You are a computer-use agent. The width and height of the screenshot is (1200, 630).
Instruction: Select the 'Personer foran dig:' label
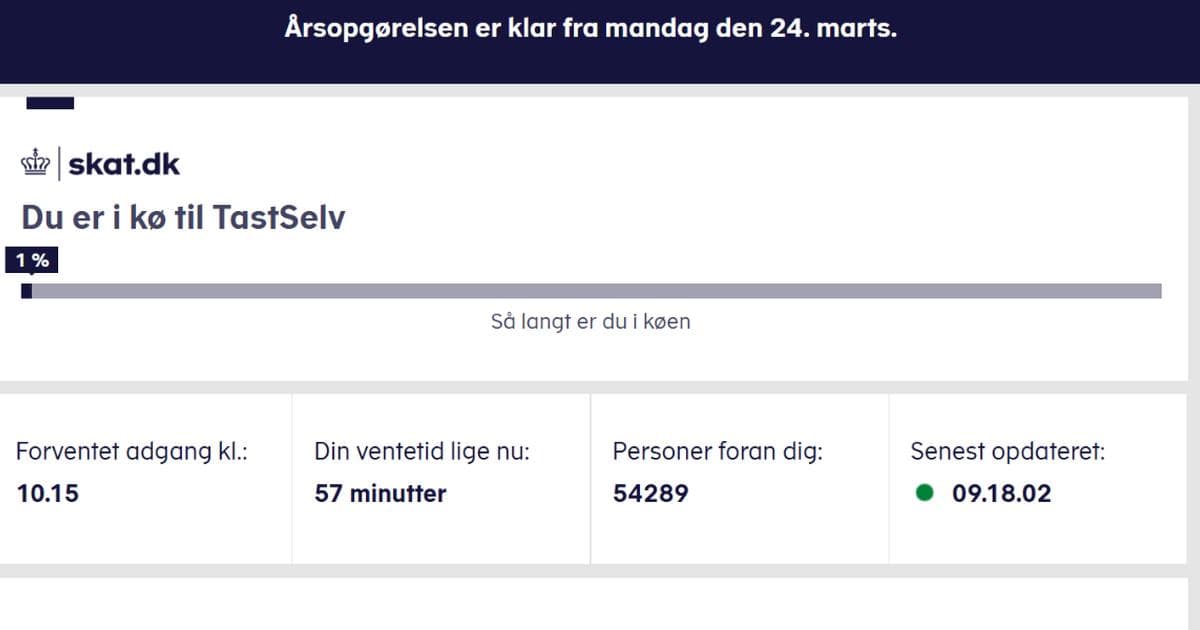pos(717,452)
